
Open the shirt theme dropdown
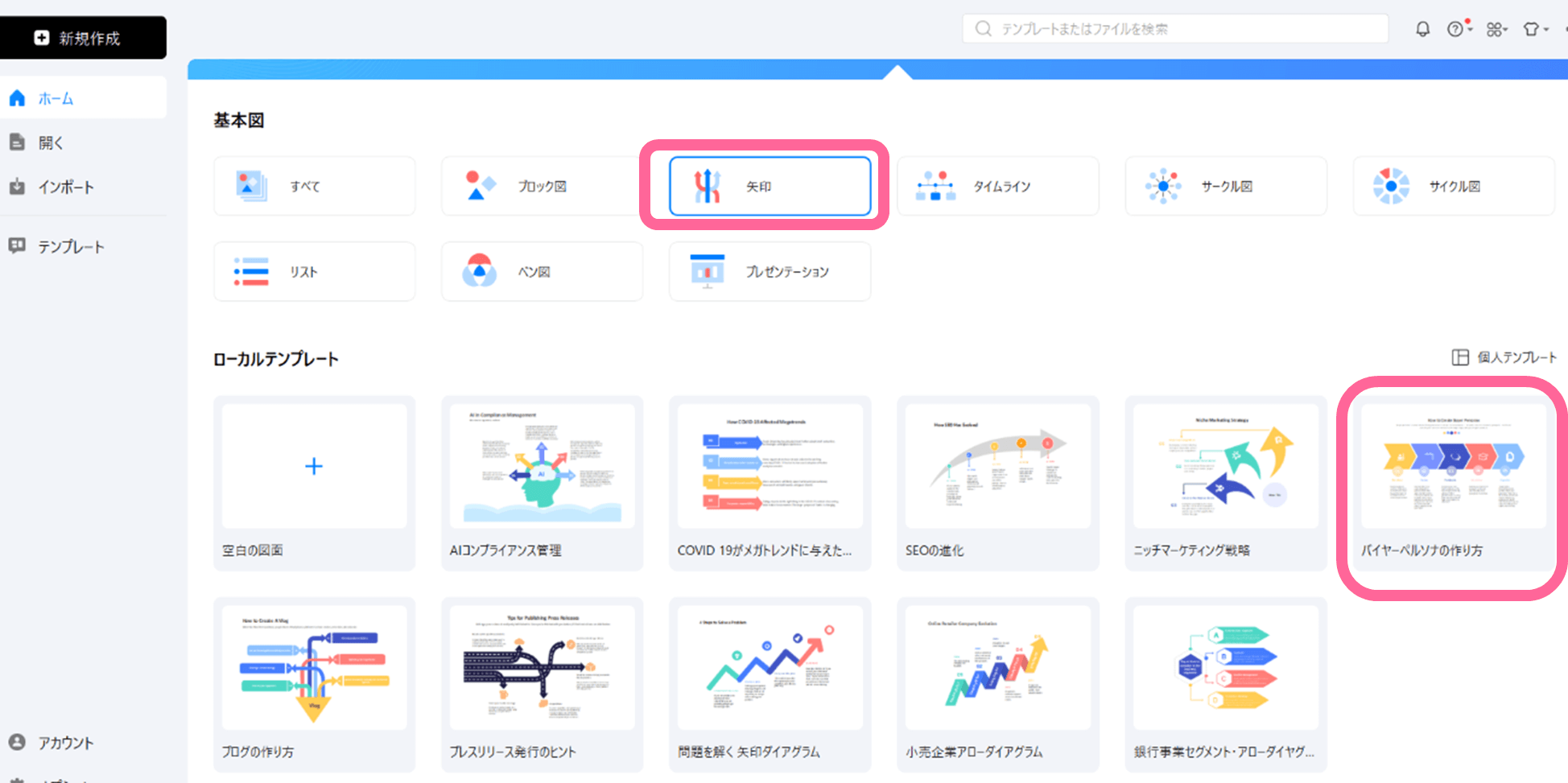point(1536,30)
